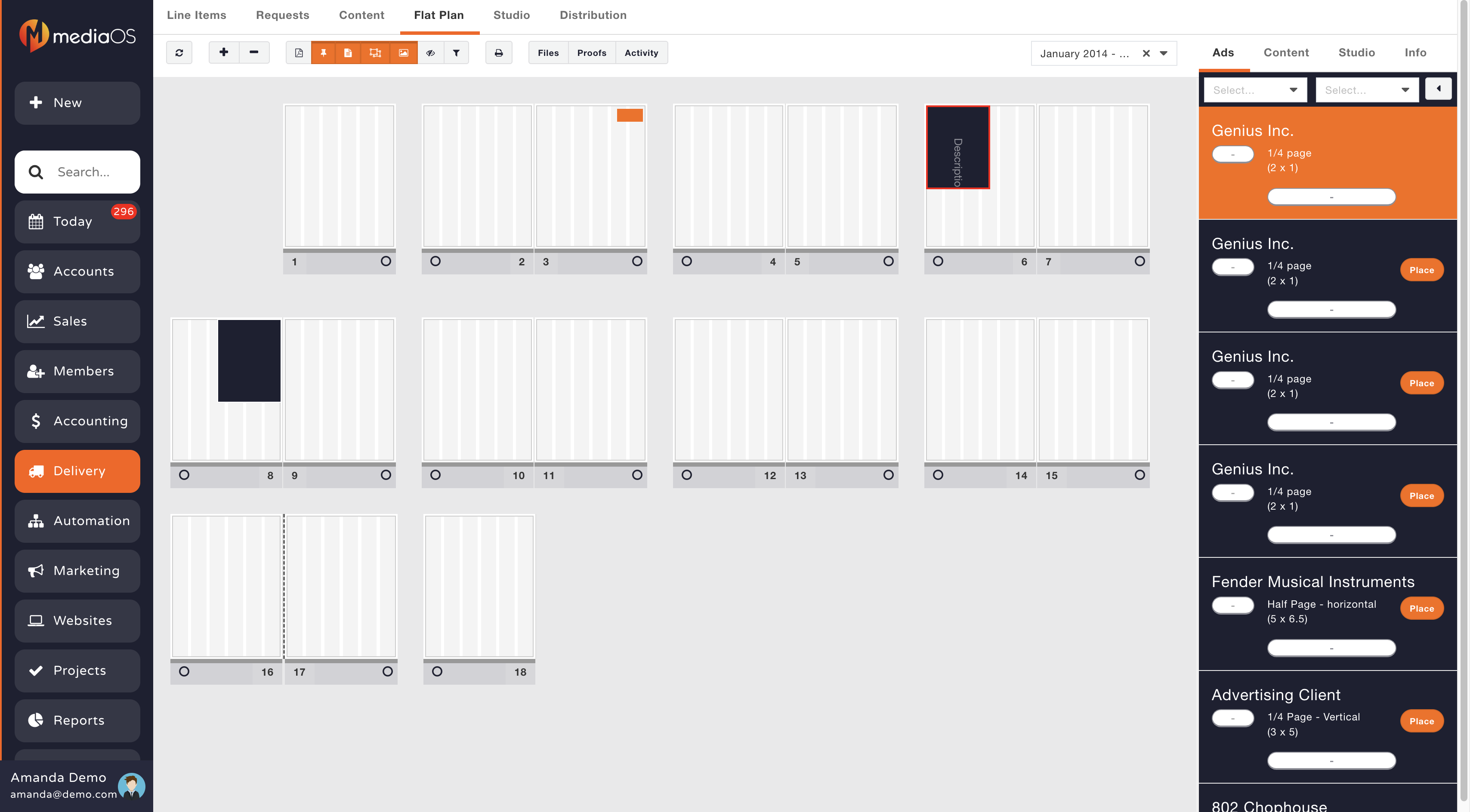
Task: Click the PDF export icon
Action: coord(299,52)
